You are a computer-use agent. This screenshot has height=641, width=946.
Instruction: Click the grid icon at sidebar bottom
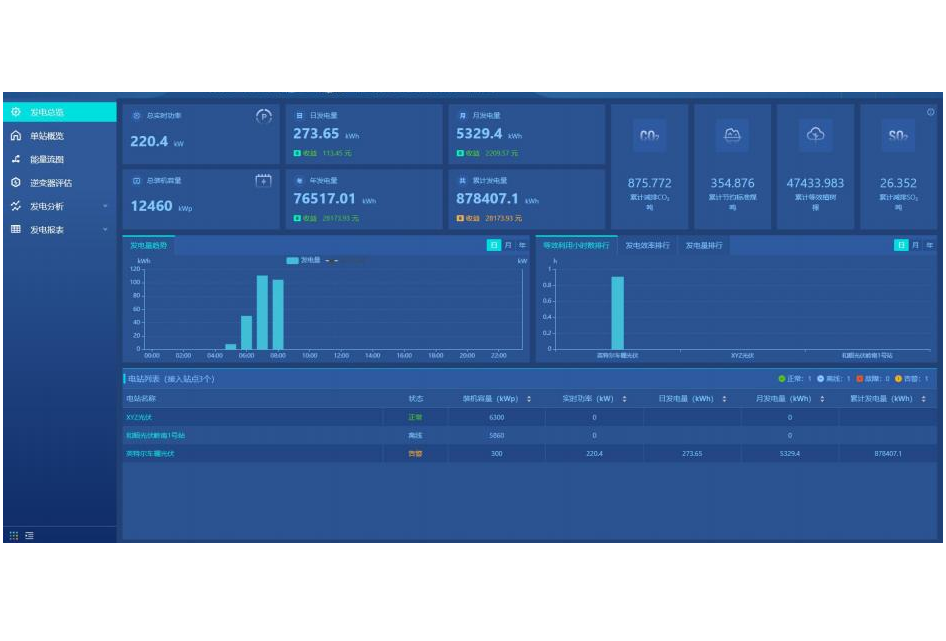pyautogui.click(x=14, y=535)
